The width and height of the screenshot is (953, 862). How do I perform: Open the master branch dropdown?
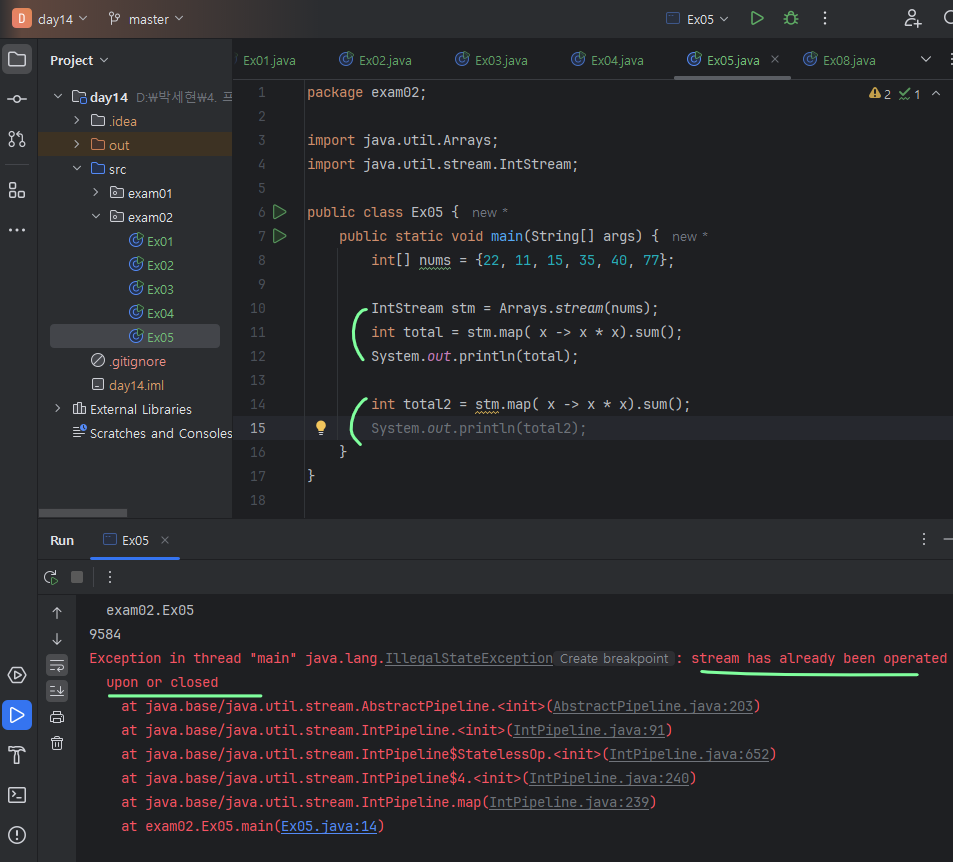coord(146,19)
